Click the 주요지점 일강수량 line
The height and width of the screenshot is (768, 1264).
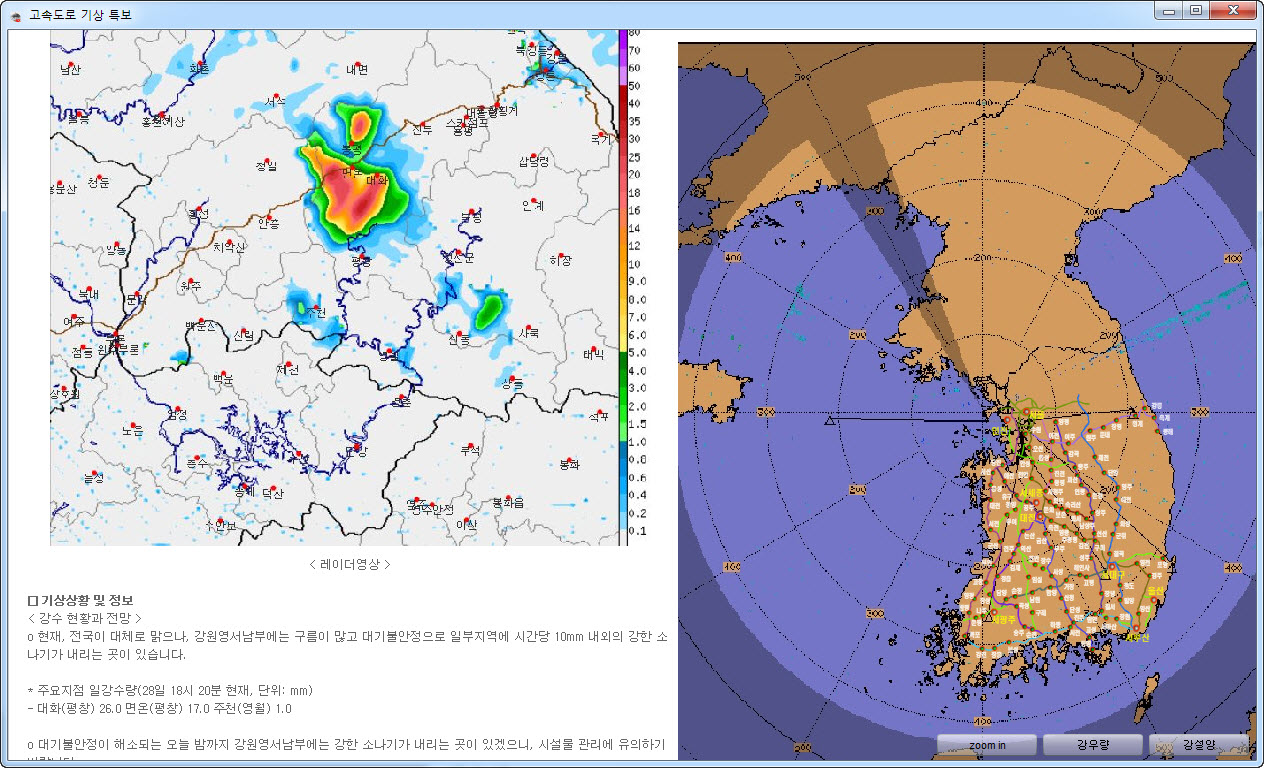(x=171, y=690)
